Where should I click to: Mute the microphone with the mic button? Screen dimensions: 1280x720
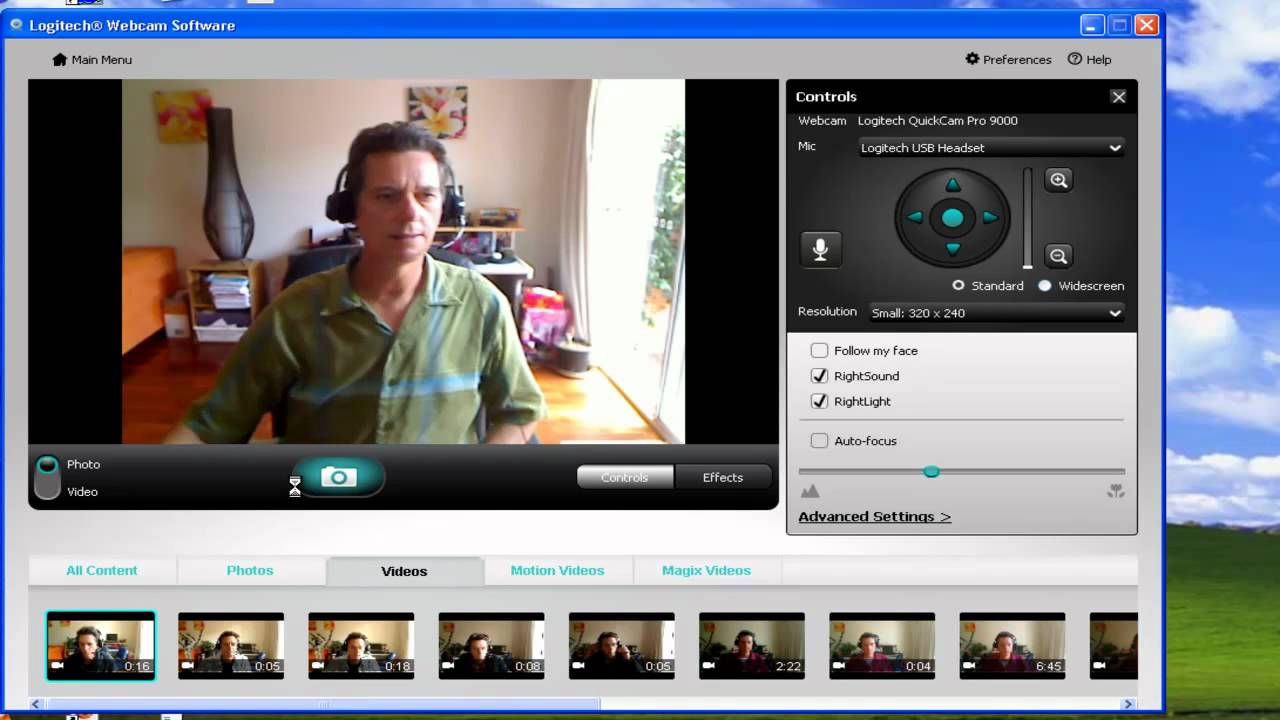click(821, 249)
